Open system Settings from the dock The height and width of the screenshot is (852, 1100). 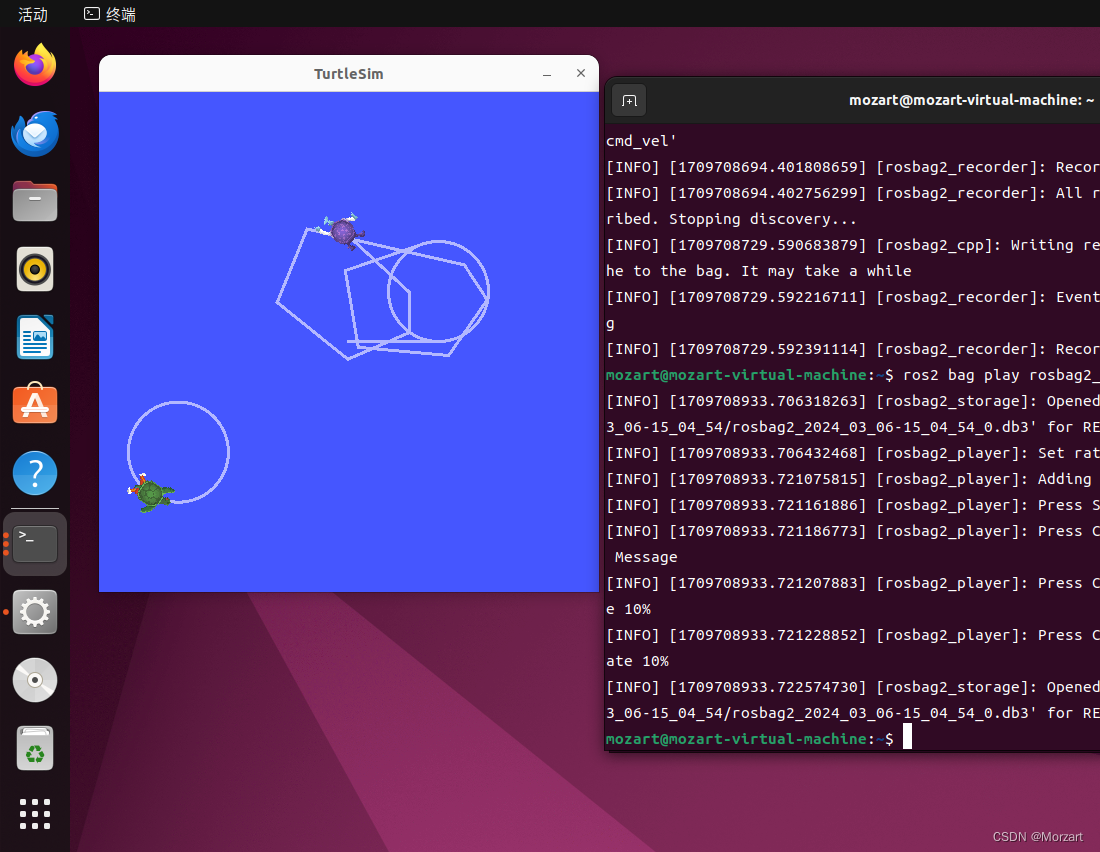34,611
